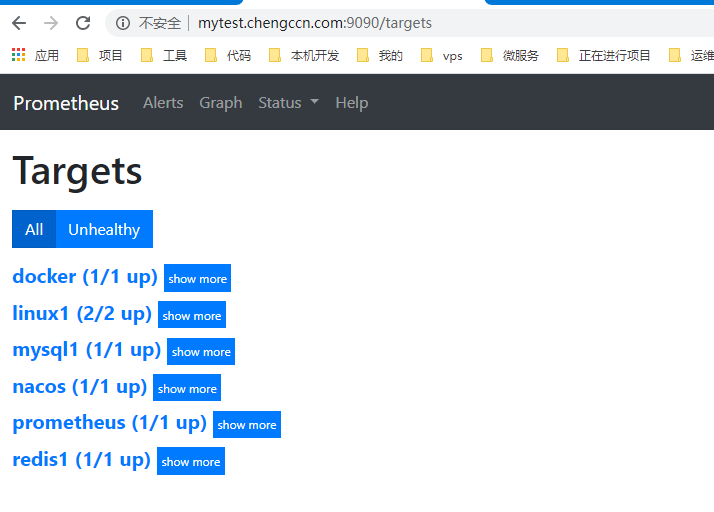Open the 运维 bookmark folder
The width and height of the screenshot is (714, 512).
pyautogui.click(x=691, y=56)
